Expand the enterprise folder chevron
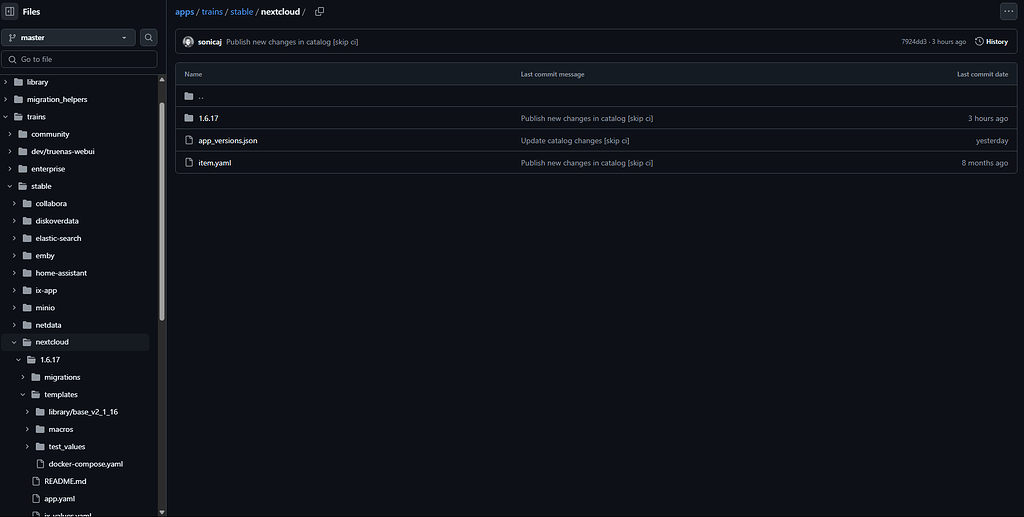 pos(10,168)
